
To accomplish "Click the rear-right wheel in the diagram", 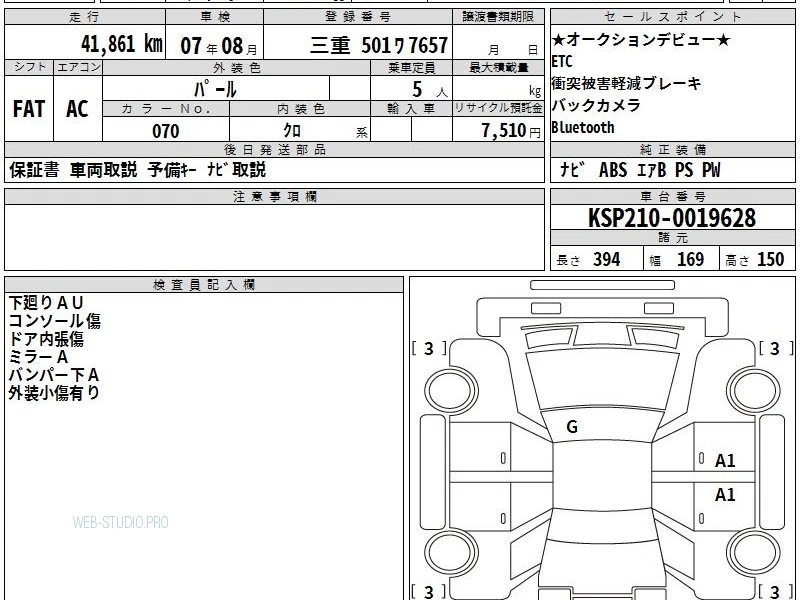I will [754, 553].
